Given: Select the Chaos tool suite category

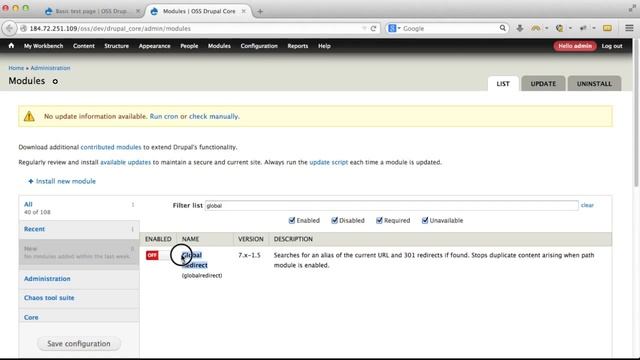Looking at the screenshot, I should point(49,298).
